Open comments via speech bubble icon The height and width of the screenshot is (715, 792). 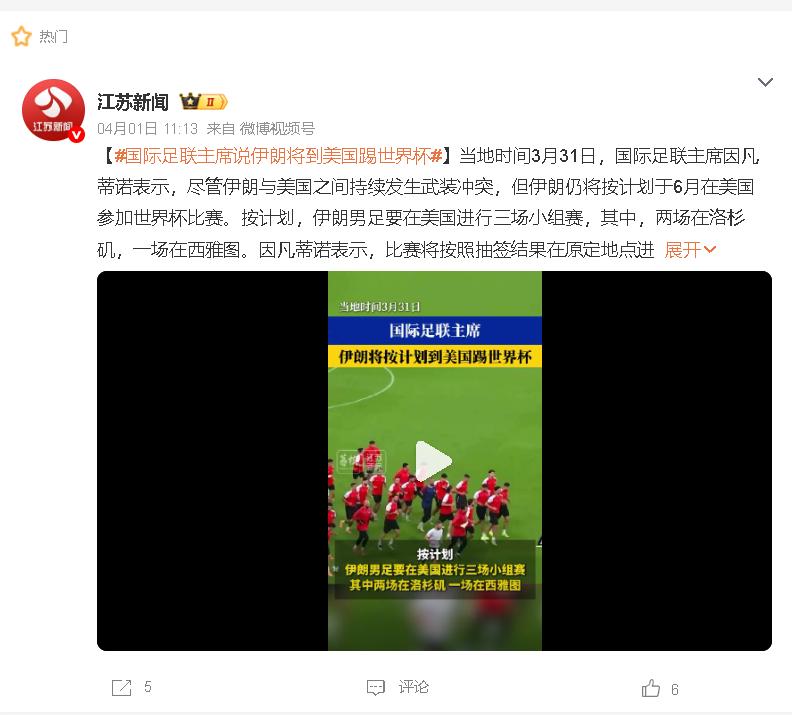point(375,688)
